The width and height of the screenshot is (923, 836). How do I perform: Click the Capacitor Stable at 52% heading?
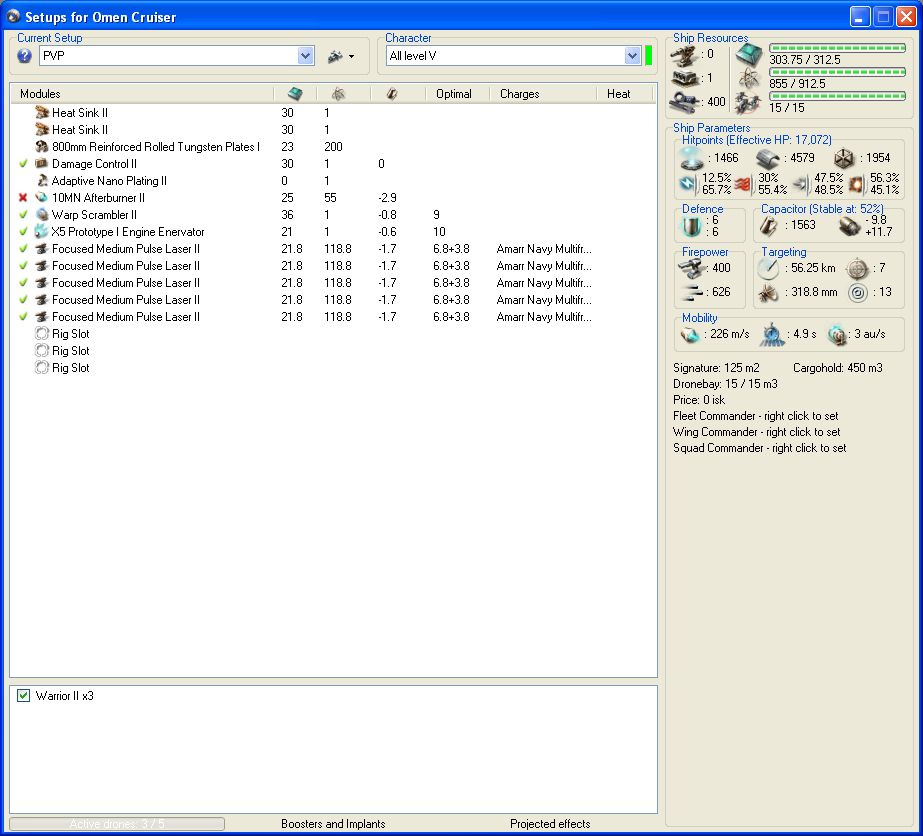click(822, 209)
